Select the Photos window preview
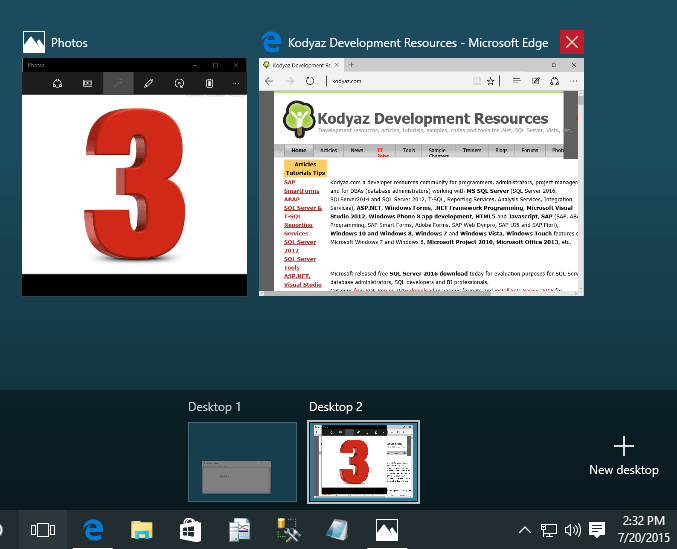Viewport: 677px width, 549px height. [x=134, y=177]
